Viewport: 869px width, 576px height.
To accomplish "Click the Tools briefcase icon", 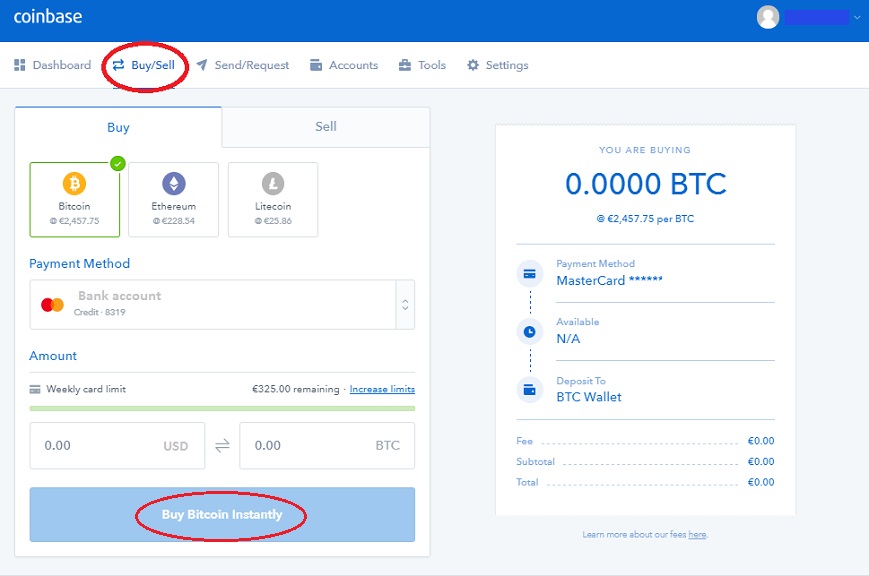I will tap(405, 65).
